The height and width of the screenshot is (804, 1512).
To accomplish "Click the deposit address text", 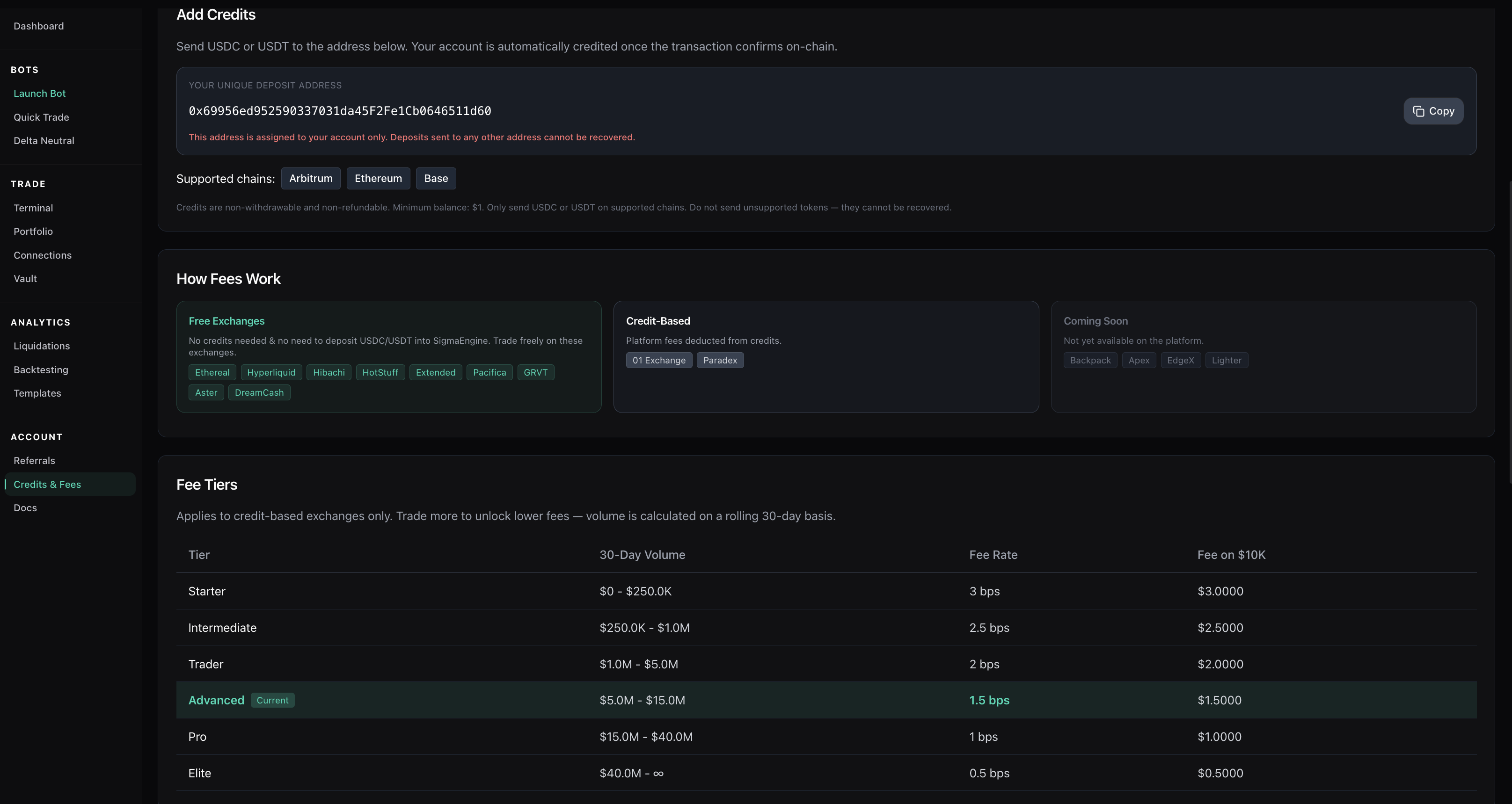I will (340, 111).
